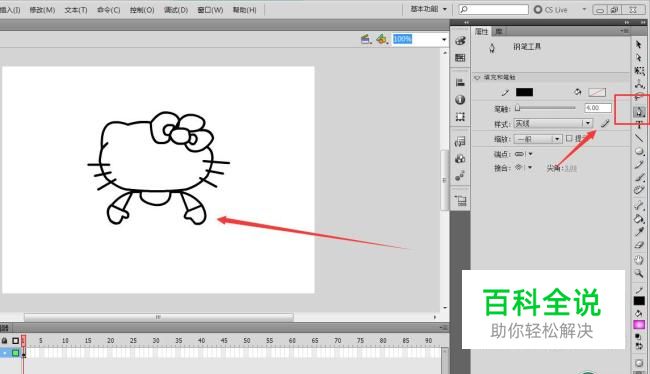The height and width of the screenshot is (374, 650).
Task: Select the Zoom magnifier tool
Action: (639, 273)
